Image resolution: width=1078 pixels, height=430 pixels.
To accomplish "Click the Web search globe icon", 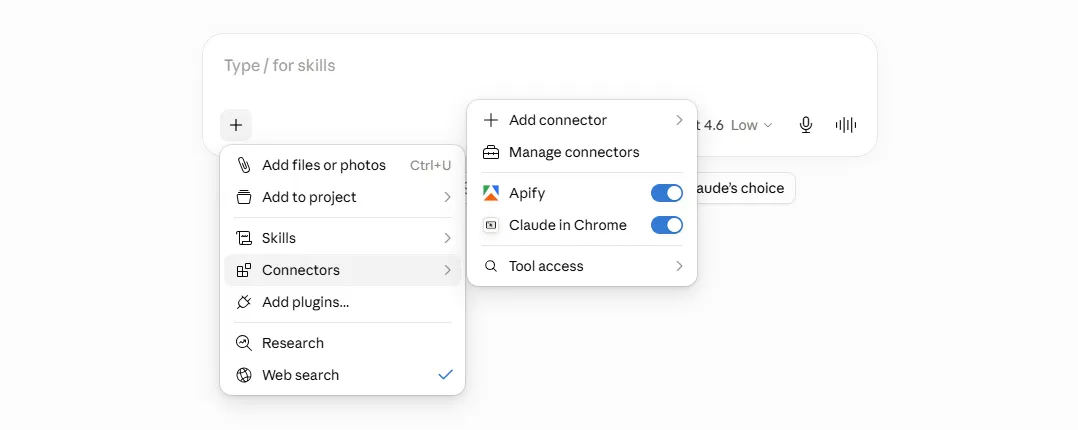I will click(244, 375).
